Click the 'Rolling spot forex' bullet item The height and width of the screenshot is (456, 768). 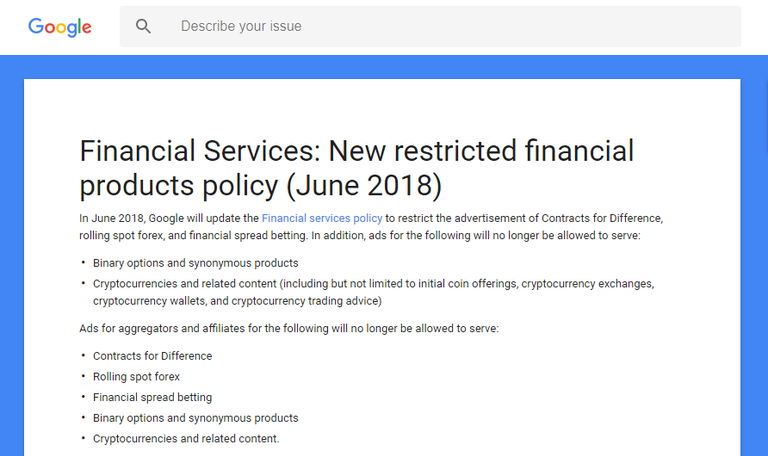(x=136, y=377)
